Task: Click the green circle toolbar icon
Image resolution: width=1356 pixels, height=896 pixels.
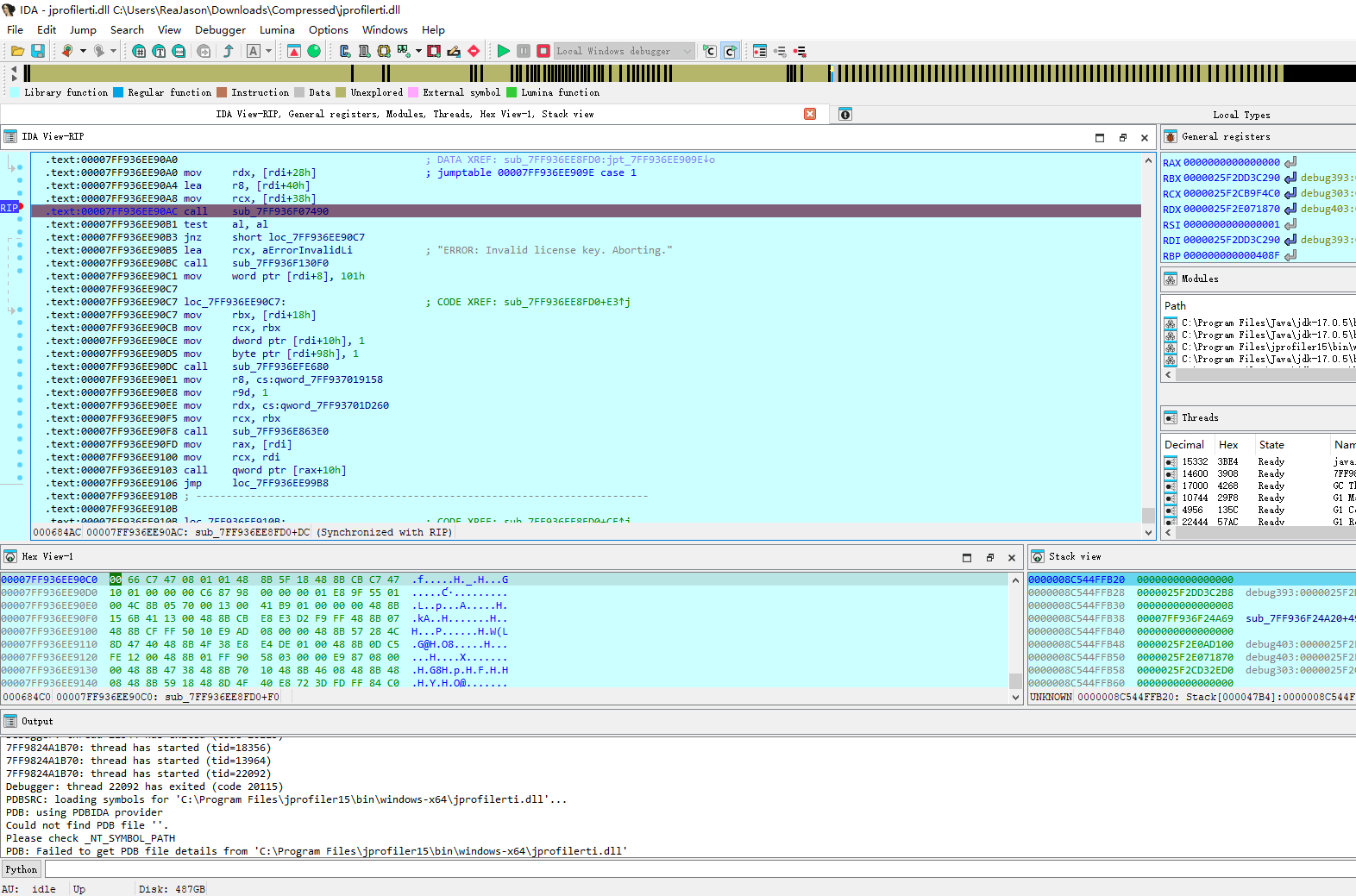Action: 314,51
